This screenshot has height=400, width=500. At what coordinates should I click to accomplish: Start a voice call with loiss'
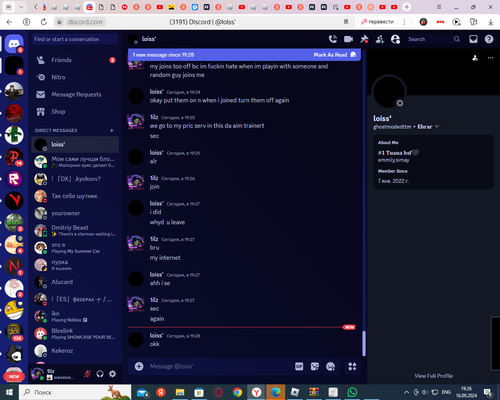tap(333, 39)
